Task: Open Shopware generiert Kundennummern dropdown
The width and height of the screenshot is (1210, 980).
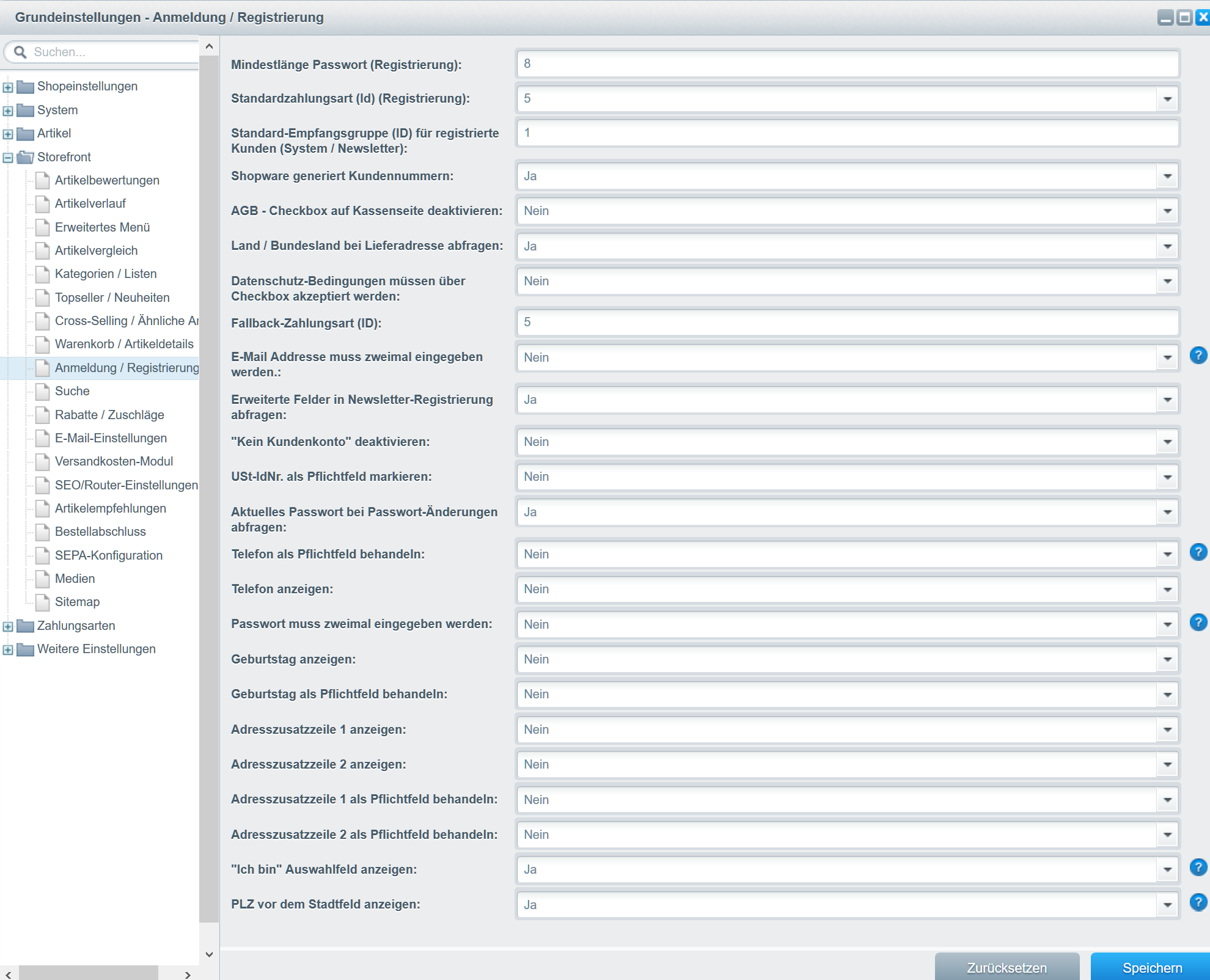Action: click(x=1167, y=177)
